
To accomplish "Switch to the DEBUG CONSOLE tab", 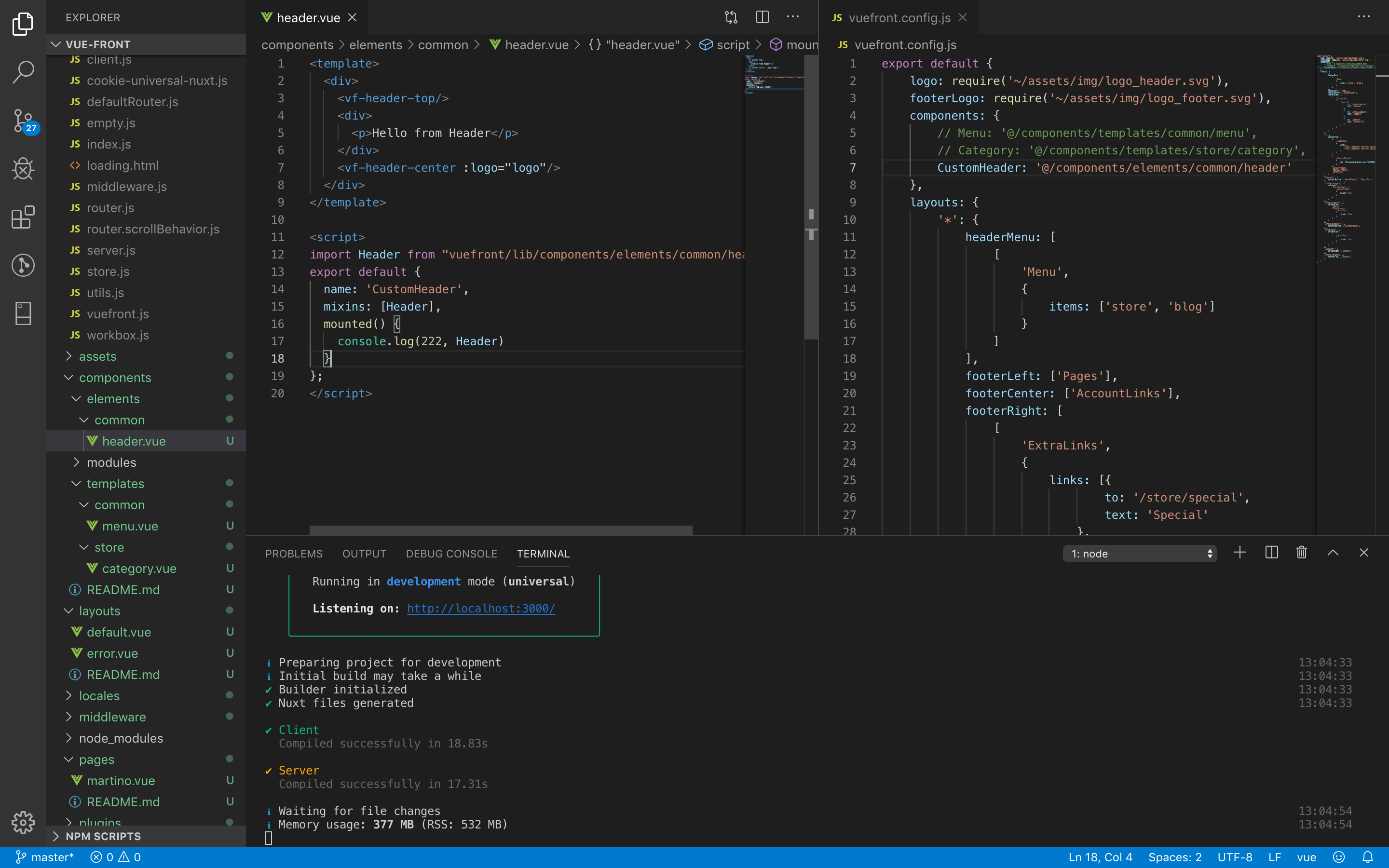I will tap(451, 554).
